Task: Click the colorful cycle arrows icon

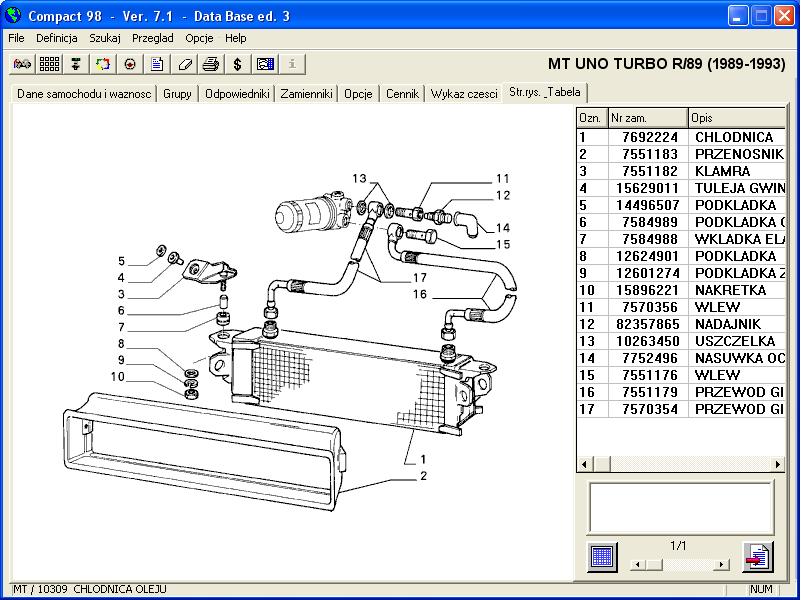Action: 103,64
